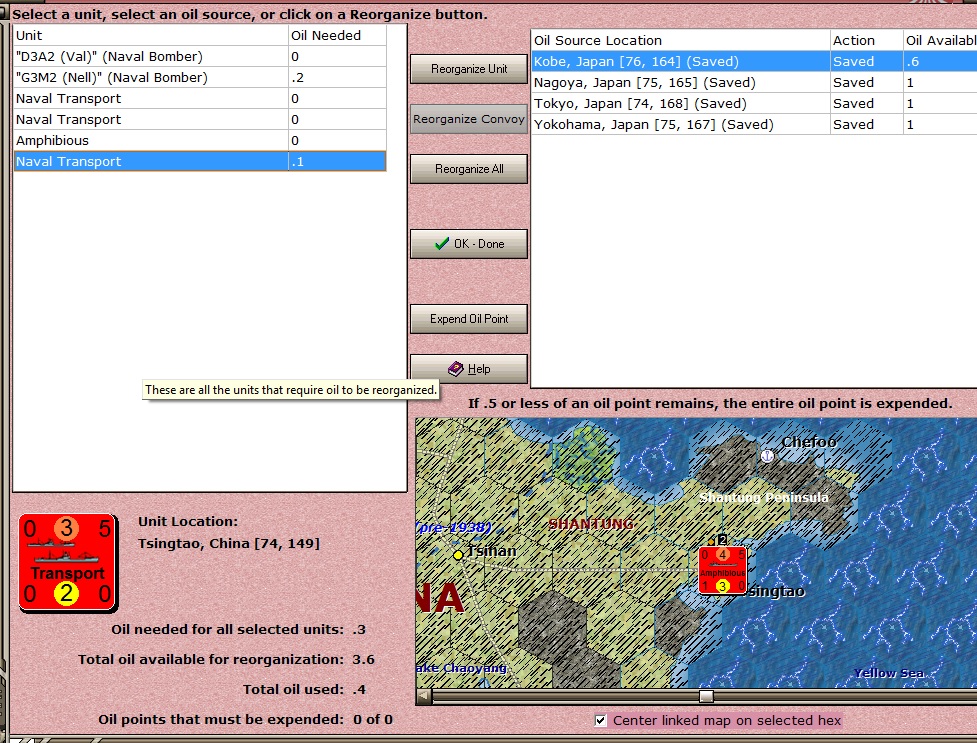Click the Unit column header
Image resolution: width=977 pixels, height=743 pixels.
[x=151, y=36]
